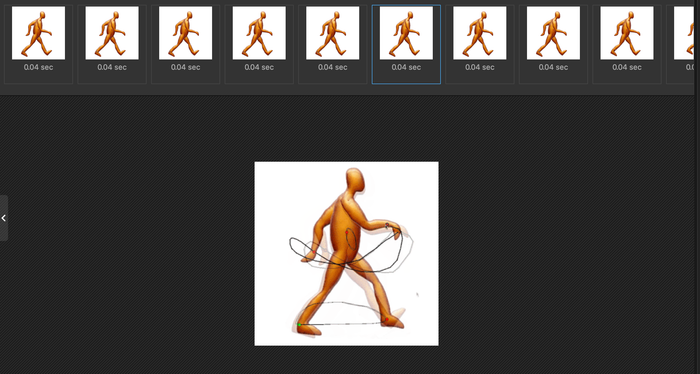Click the 0.04 sec duration under ninth frame

(x=627, y=67)
